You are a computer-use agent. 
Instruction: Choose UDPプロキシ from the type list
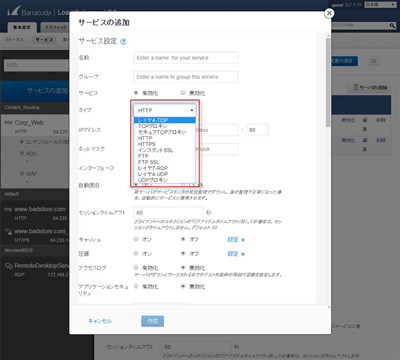coord(165,180)
